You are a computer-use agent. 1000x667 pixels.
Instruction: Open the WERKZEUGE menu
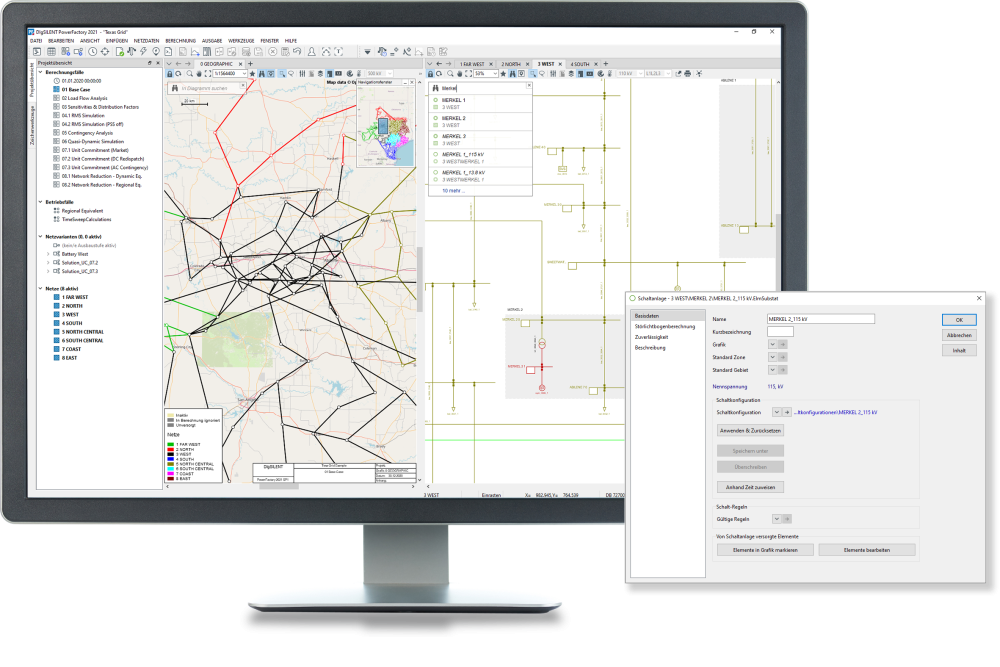coord(241,41)
